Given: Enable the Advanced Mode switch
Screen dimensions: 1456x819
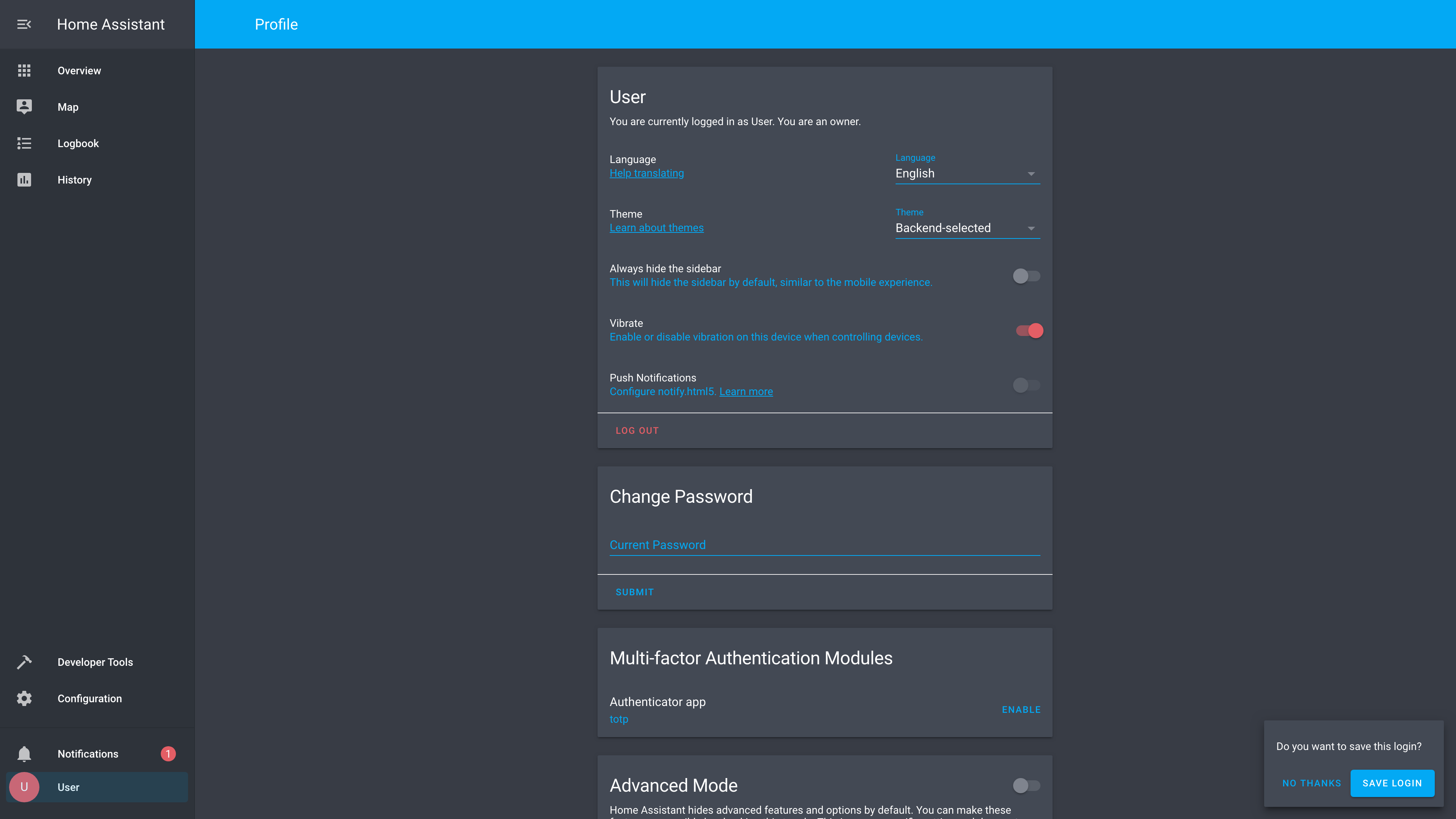Looking at the screenshot, I should [1026, 785].
